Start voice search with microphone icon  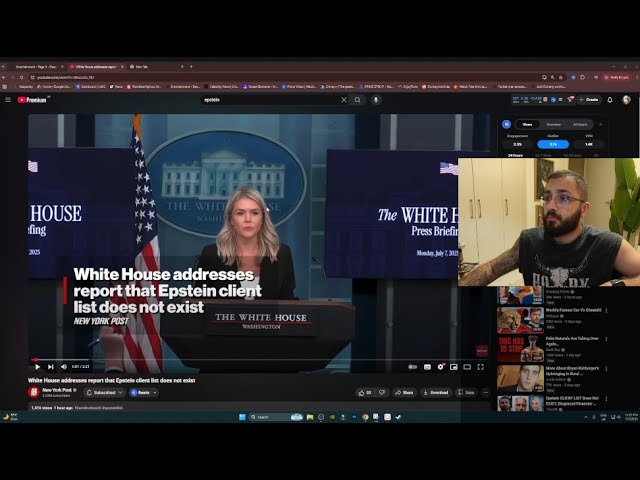pyautogui.click(x=376, y=100)
